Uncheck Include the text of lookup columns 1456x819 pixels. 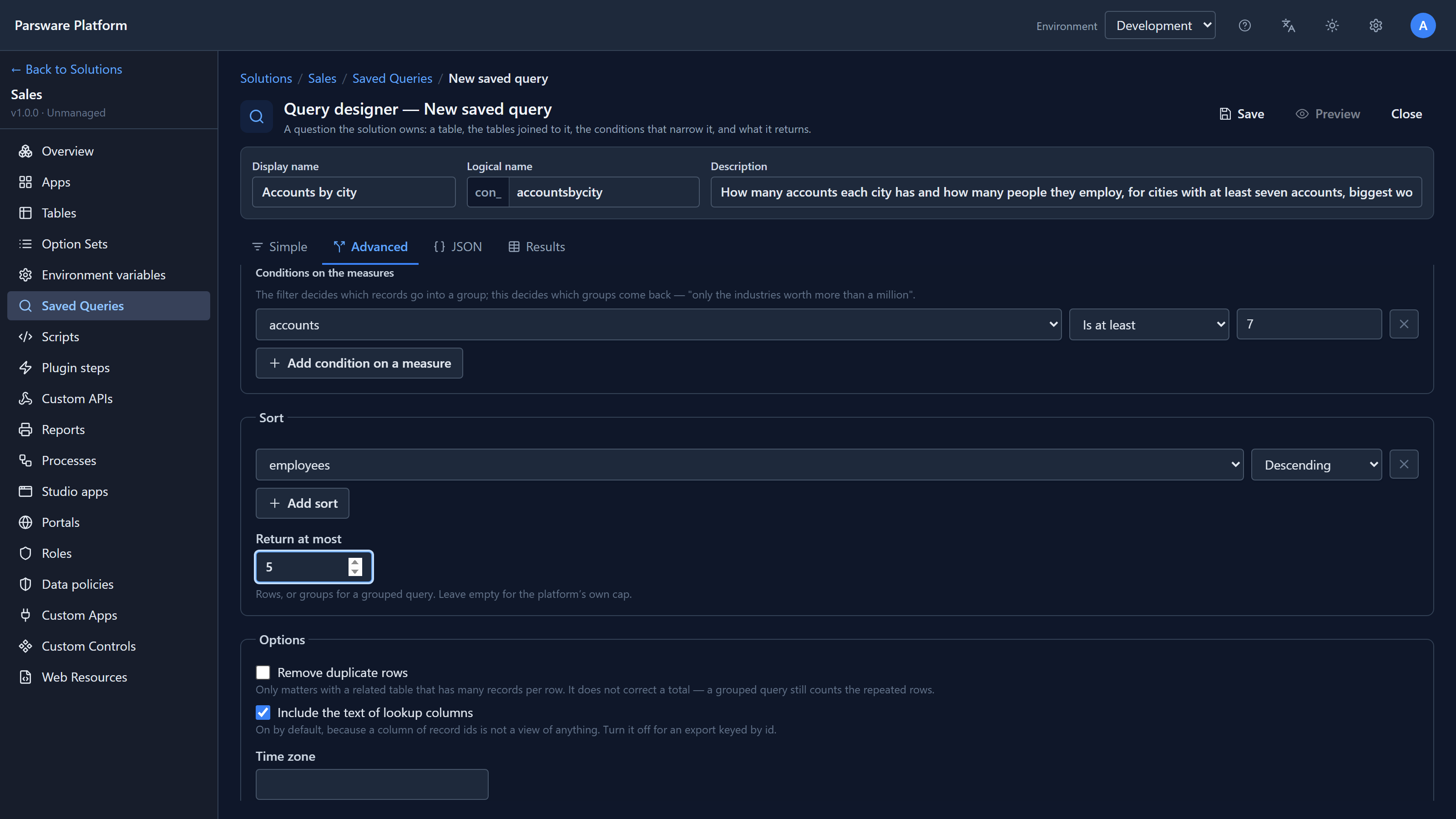(x=263, y=713)
